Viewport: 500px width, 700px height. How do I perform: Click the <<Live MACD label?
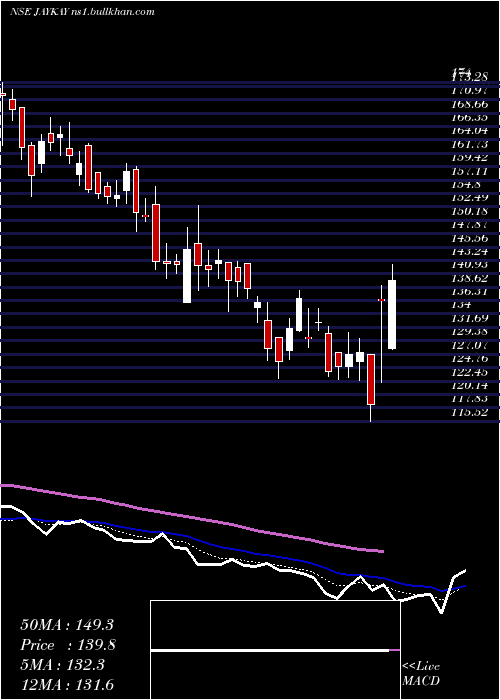(x=421, y=673)
